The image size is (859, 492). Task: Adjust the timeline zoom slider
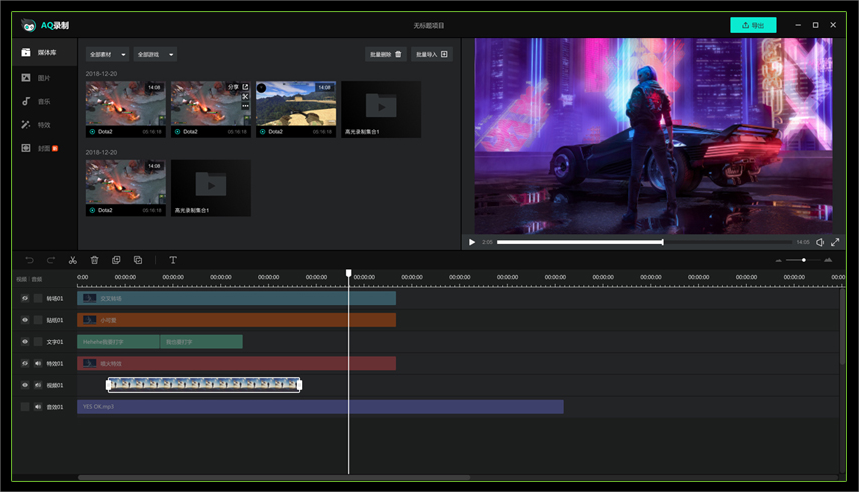[803, 260]
